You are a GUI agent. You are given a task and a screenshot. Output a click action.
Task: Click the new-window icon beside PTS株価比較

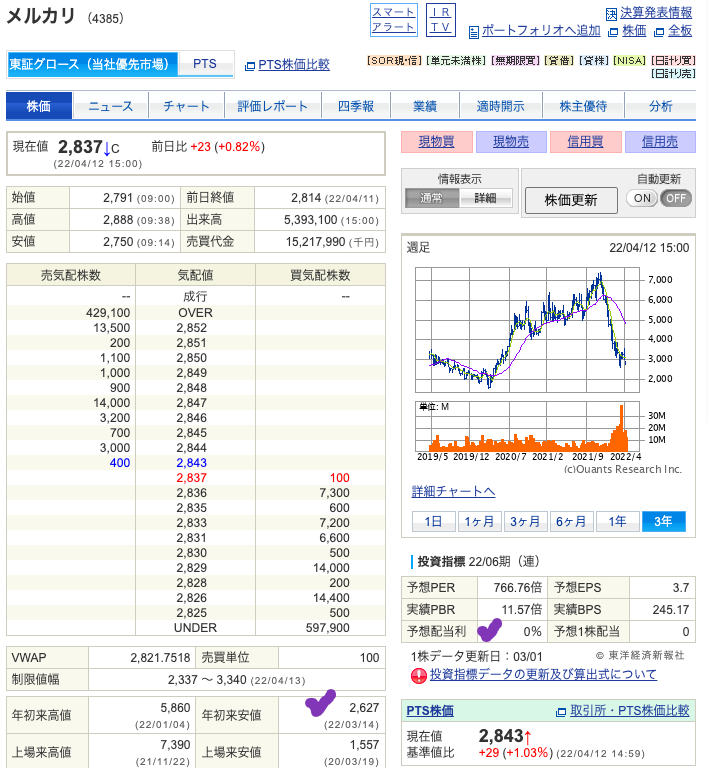point(250,66)
